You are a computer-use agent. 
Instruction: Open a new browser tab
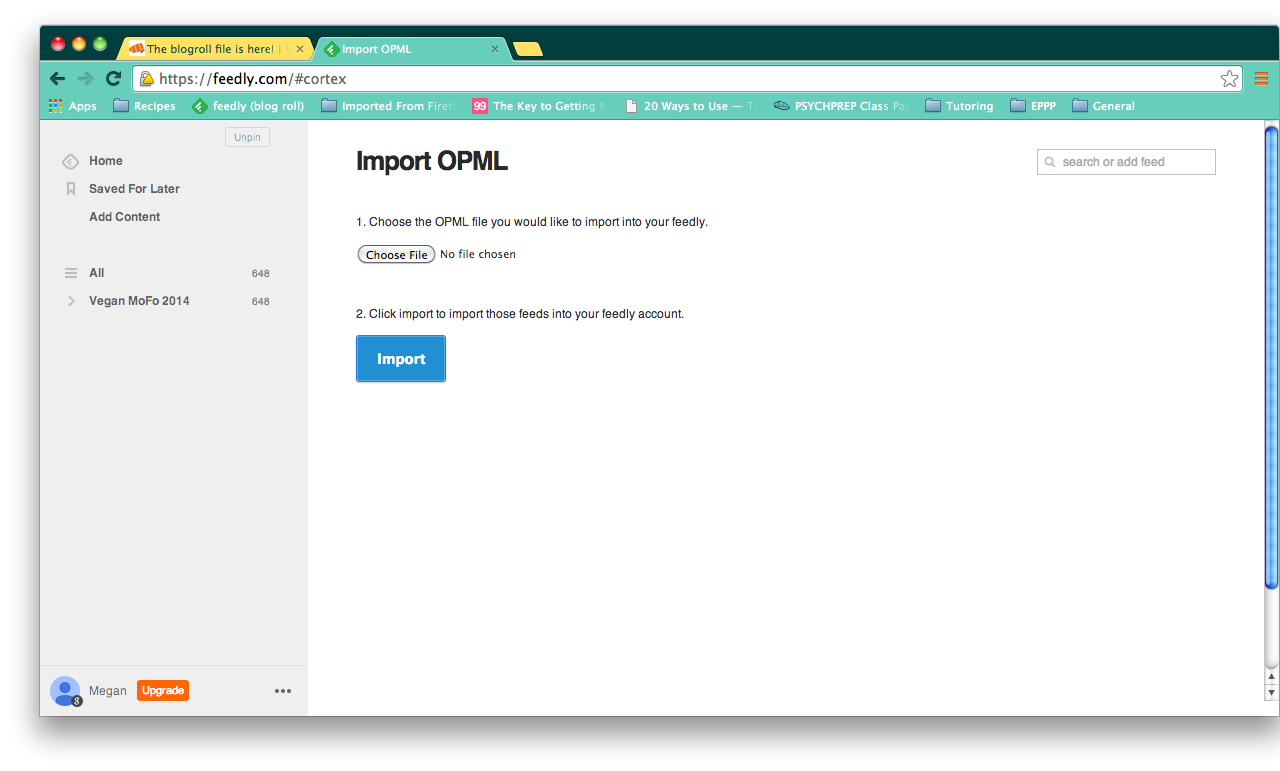coord(528,49)
